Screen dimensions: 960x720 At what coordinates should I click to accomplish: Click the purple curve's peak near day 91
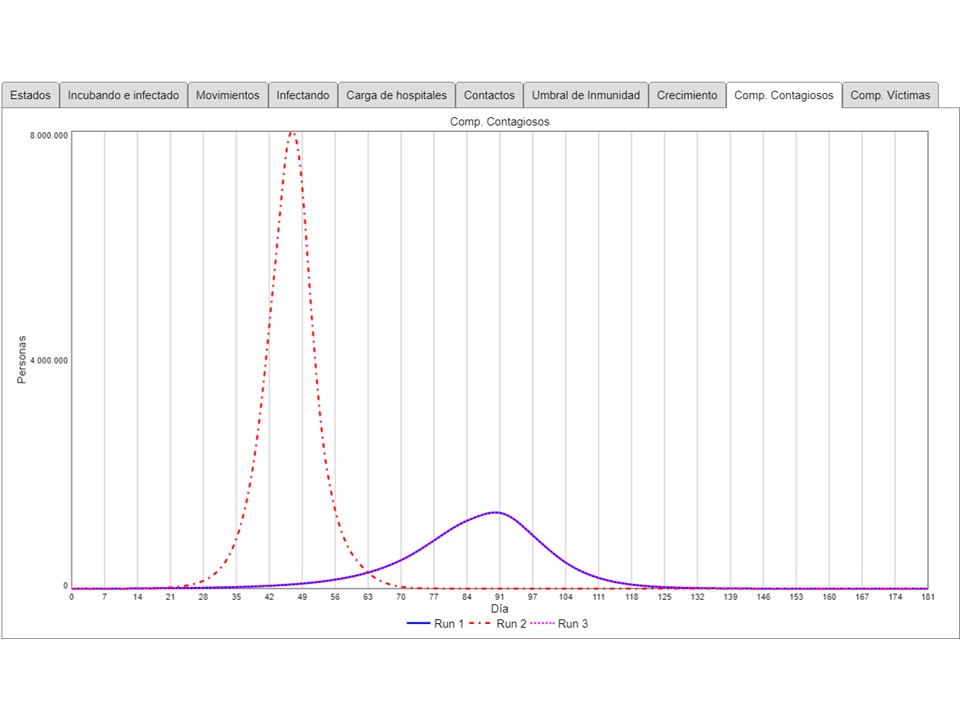[x=496, y=512]
